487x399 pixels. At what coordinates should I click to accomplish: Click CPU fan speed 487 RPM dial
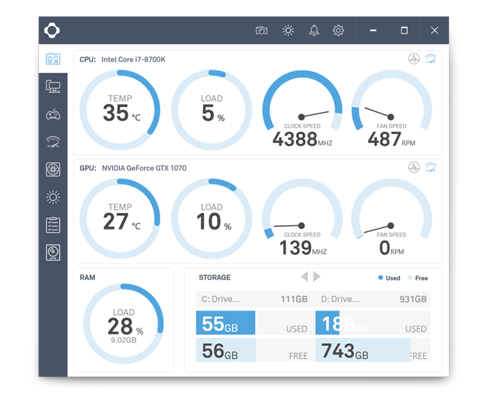tap(392, 108)
